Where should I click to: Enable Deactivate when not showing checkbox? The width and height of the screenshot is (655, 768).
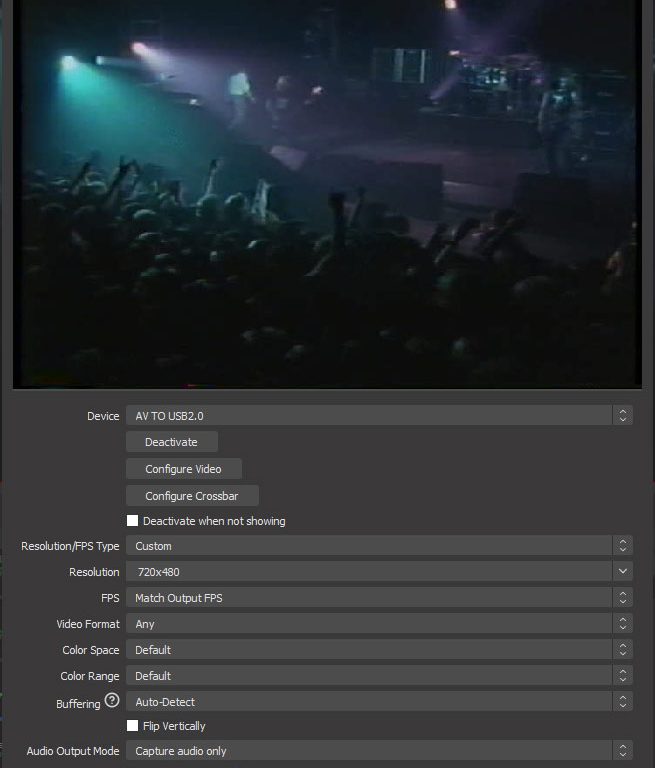(x=133, y=521)
